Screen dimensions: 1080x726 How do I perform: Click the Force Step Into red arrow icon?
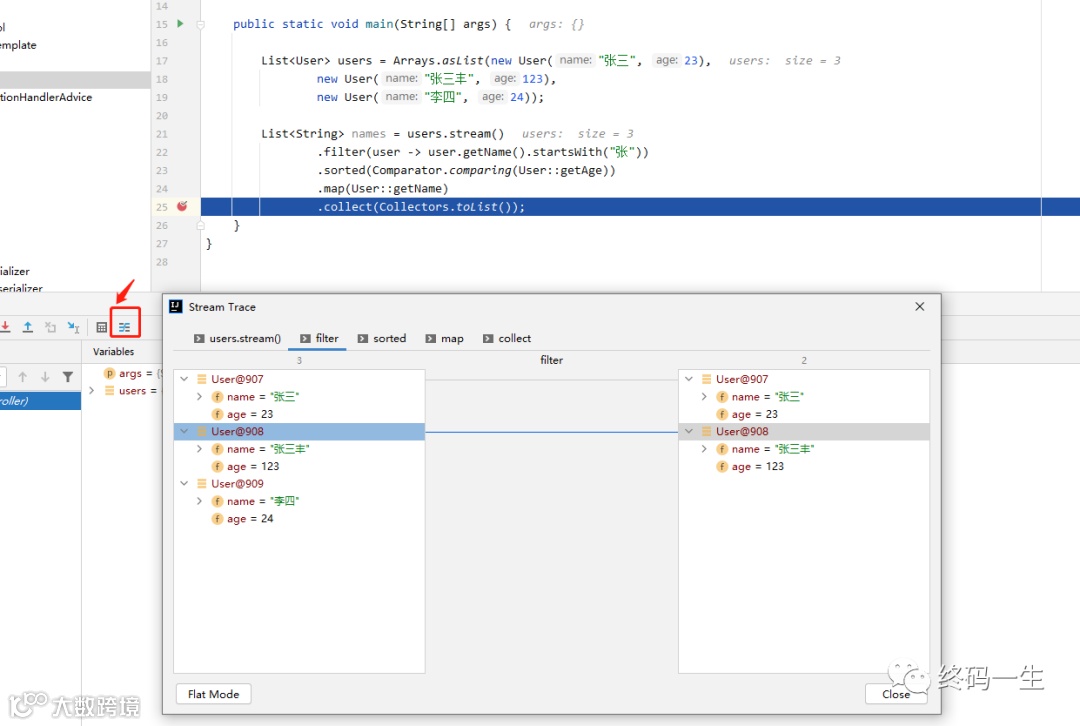tap(5, 327)
